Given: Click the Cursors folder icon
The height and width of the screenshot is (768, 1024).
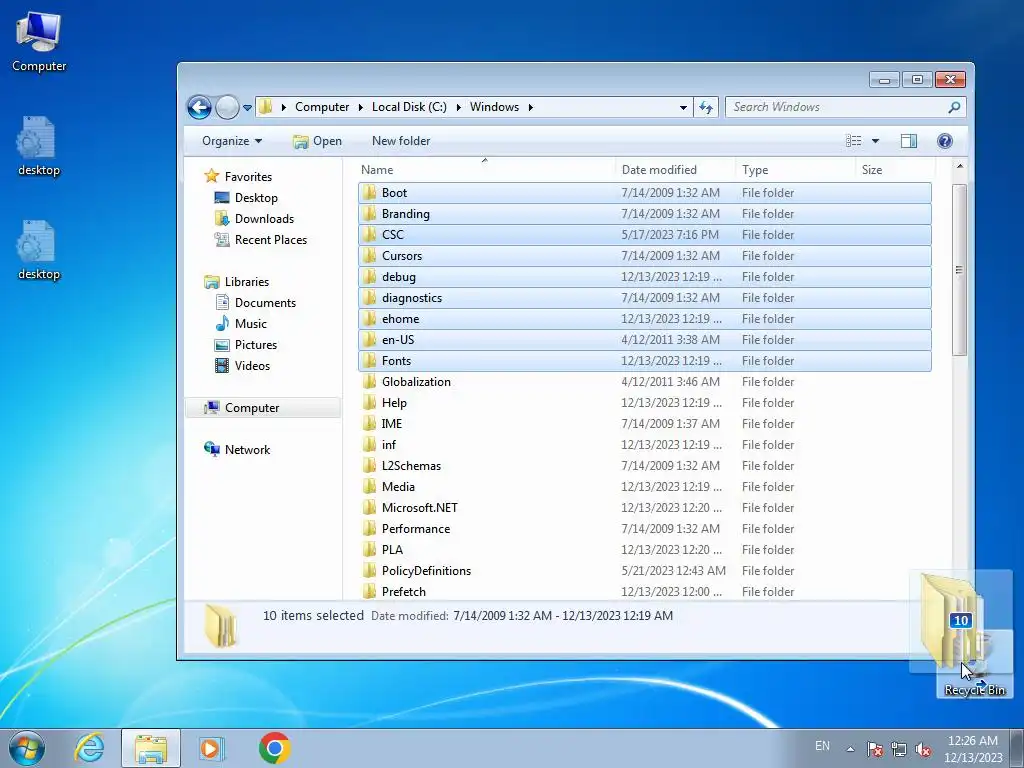Looking at the screenshot, I should [370, 256].
